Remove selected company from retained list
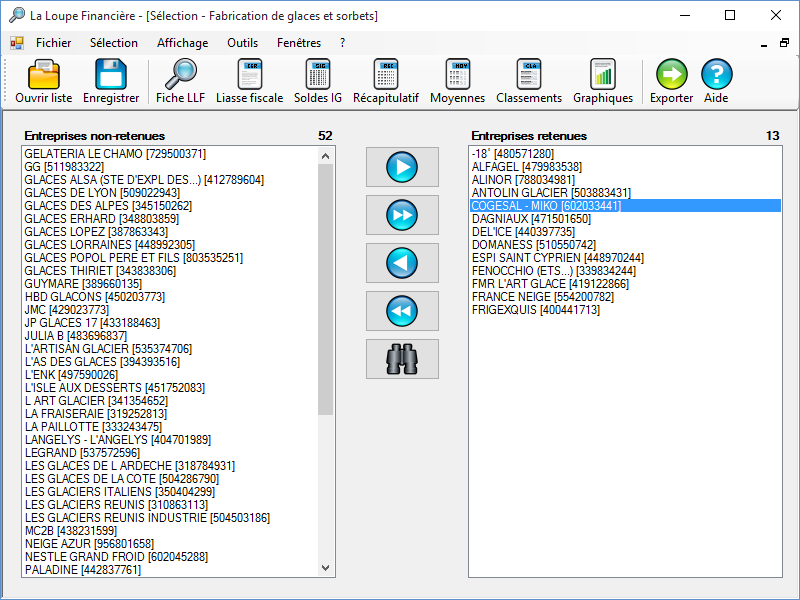This screenshot has width=800, height=600. click(402, 263)
